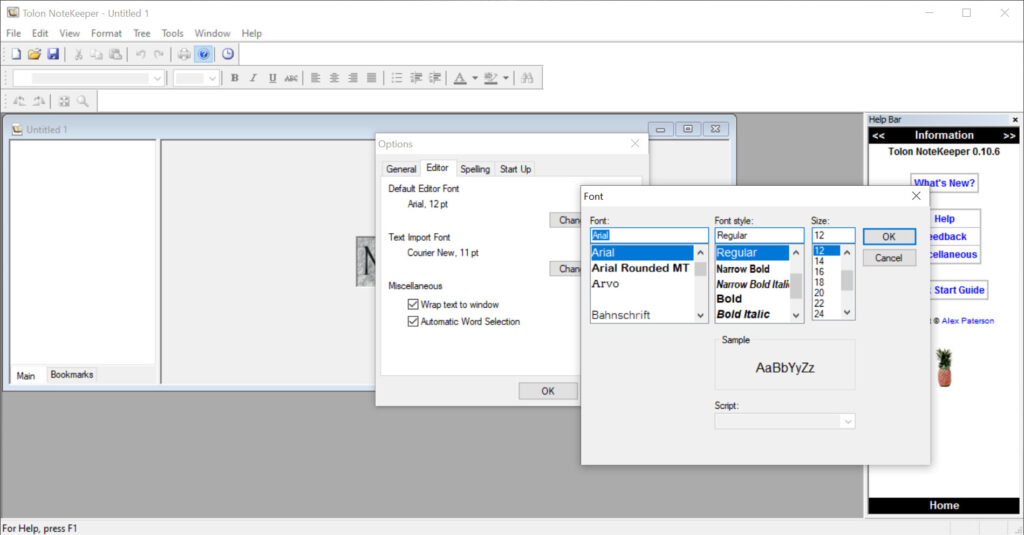Click the magnifier search icon in bottom toolbar

coord(82,101)
